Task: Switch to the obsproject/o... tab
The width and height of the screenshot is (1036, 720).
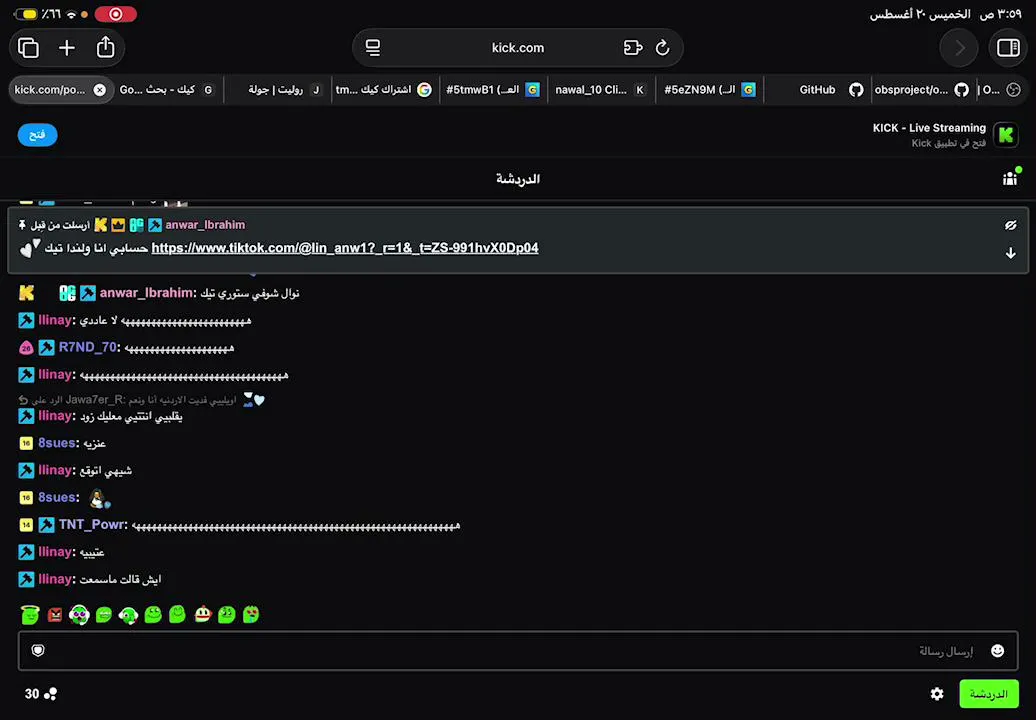Action: coord(924,90)
